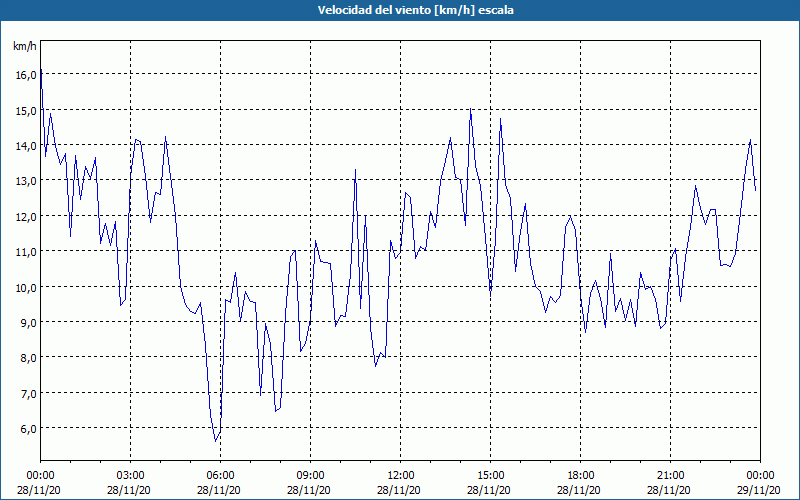Pick the '13,0' y-axis label

[26, 181]
